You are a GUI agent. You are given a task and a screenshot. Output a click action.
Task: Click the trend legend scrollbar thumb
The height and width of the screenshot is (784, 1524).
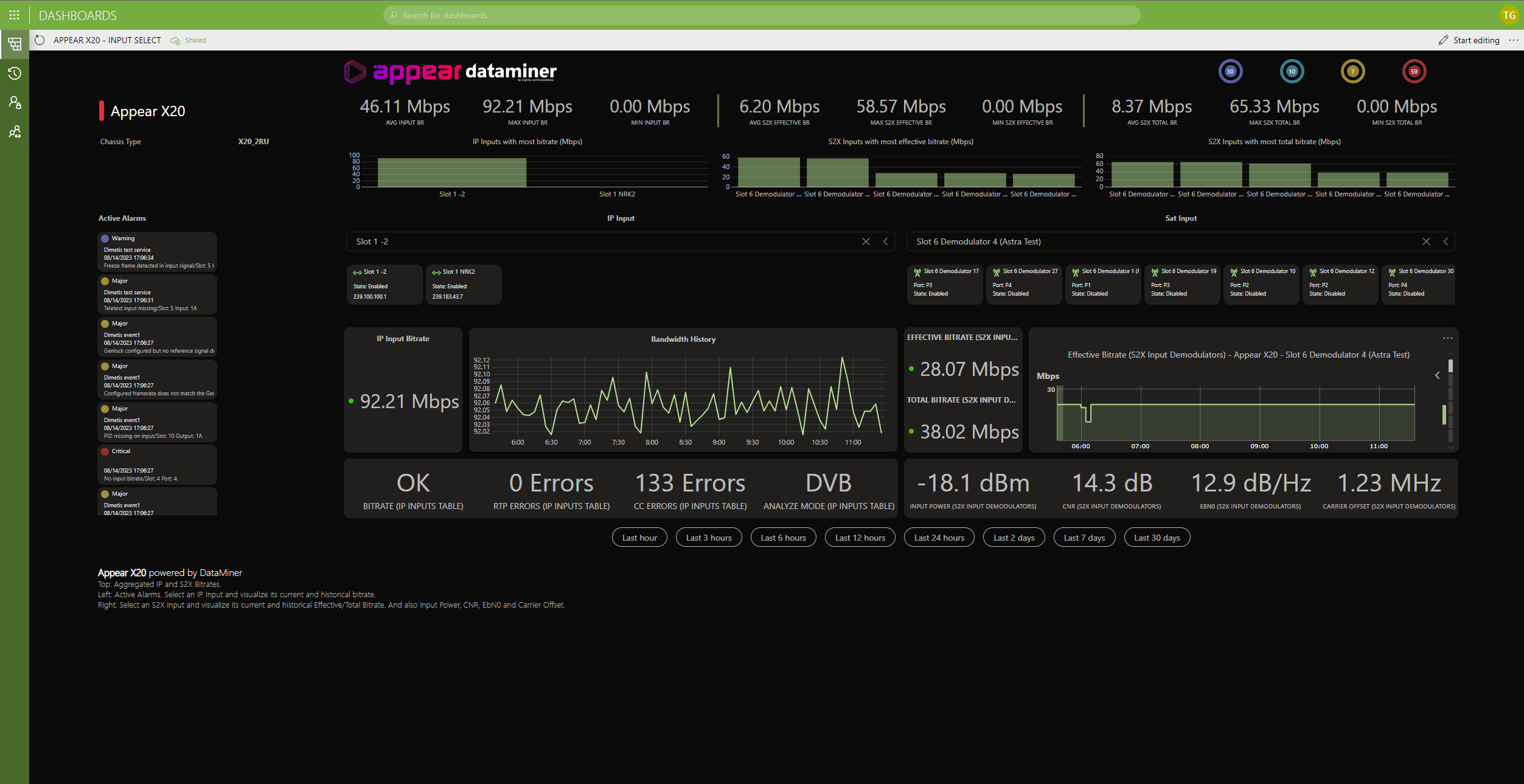point(1450,366)
